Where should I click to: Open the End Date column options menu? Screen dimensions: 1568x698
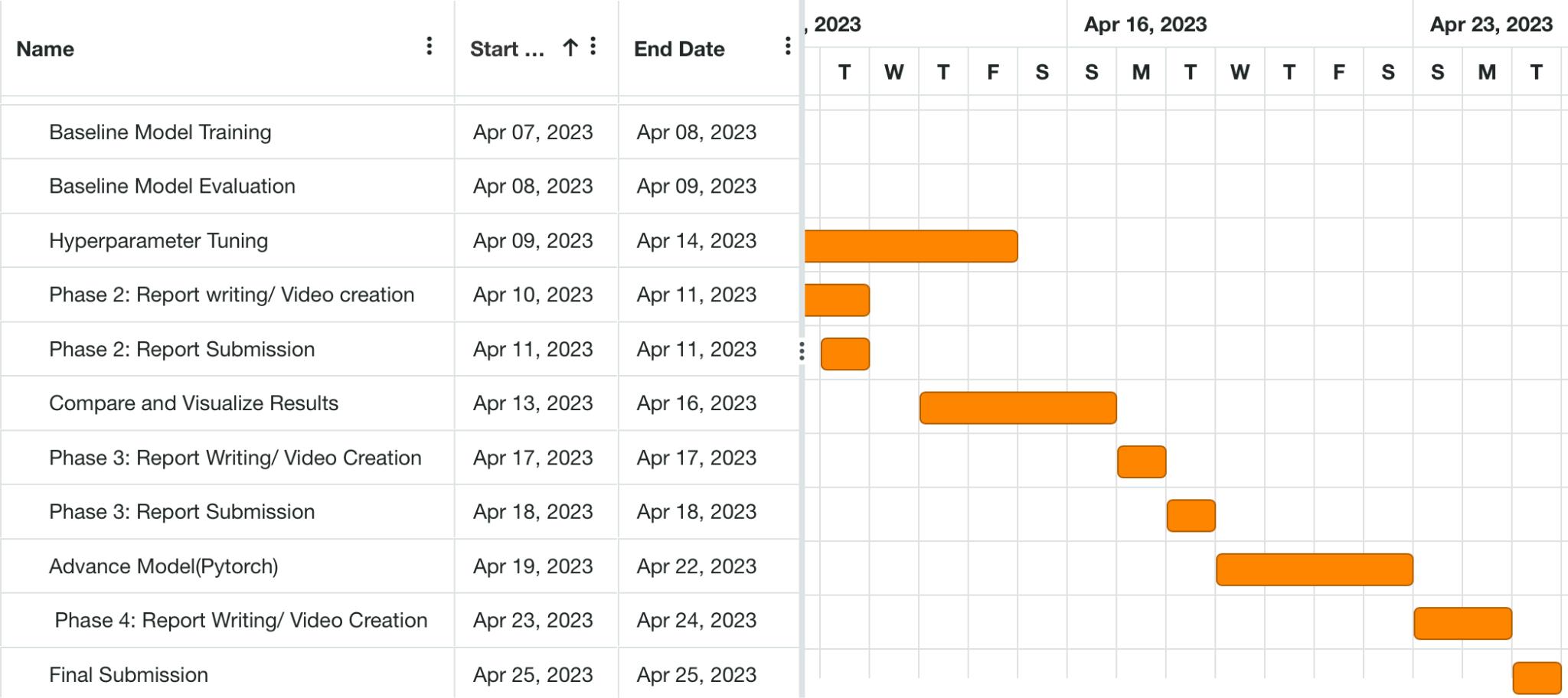click(786, 48)
